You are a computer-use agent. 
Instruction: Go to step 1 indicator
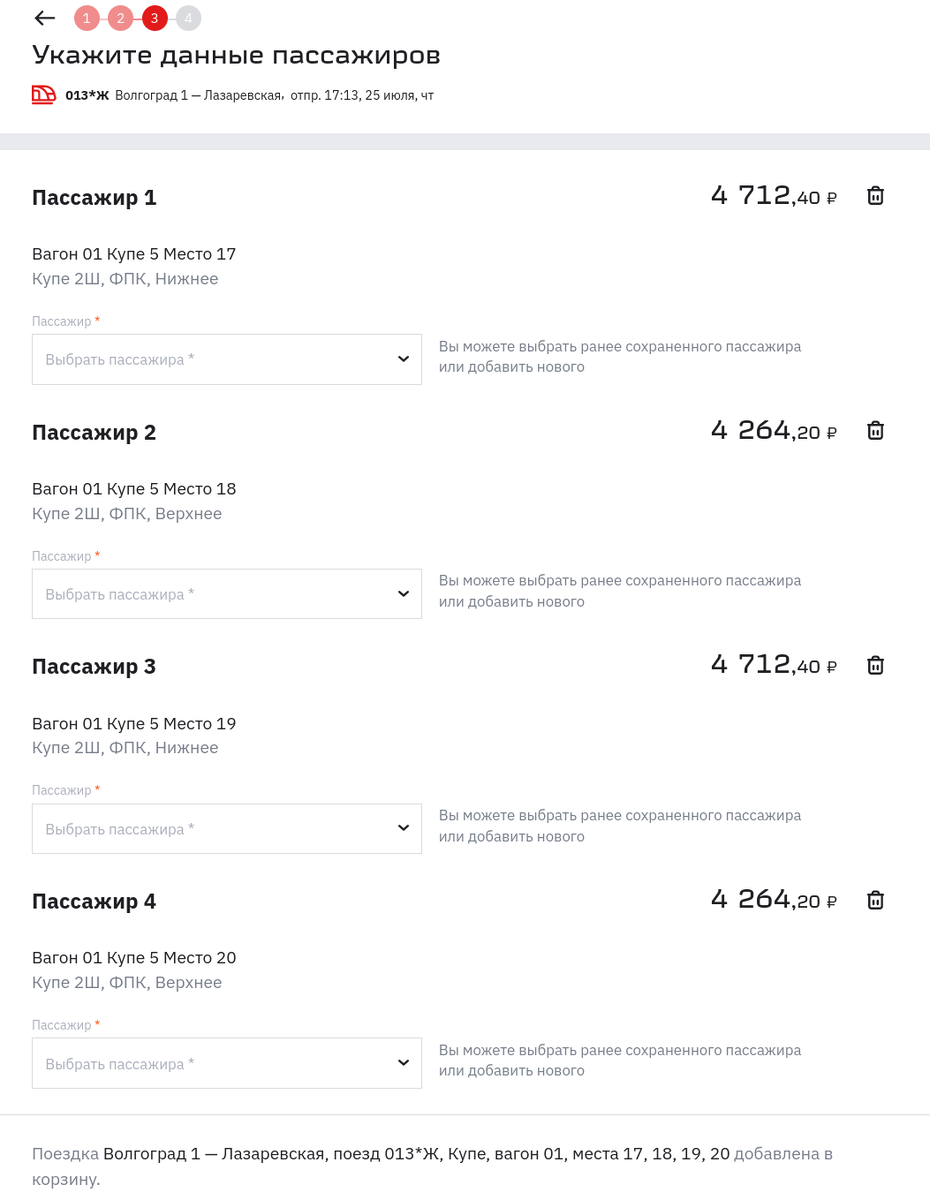87,18
